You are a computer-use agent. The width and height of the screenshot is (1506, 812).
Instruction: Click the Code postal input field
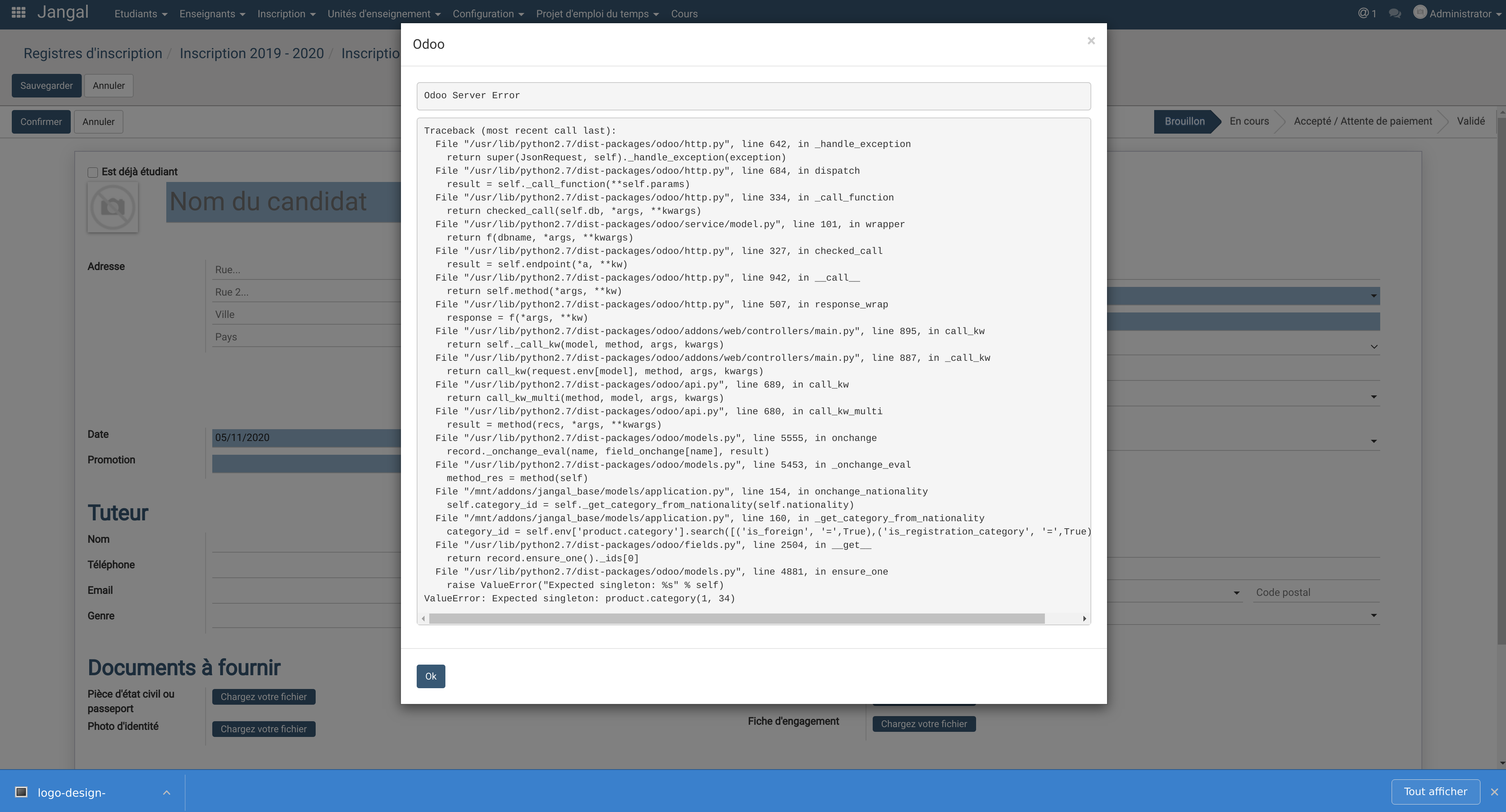pos(1317,592)
